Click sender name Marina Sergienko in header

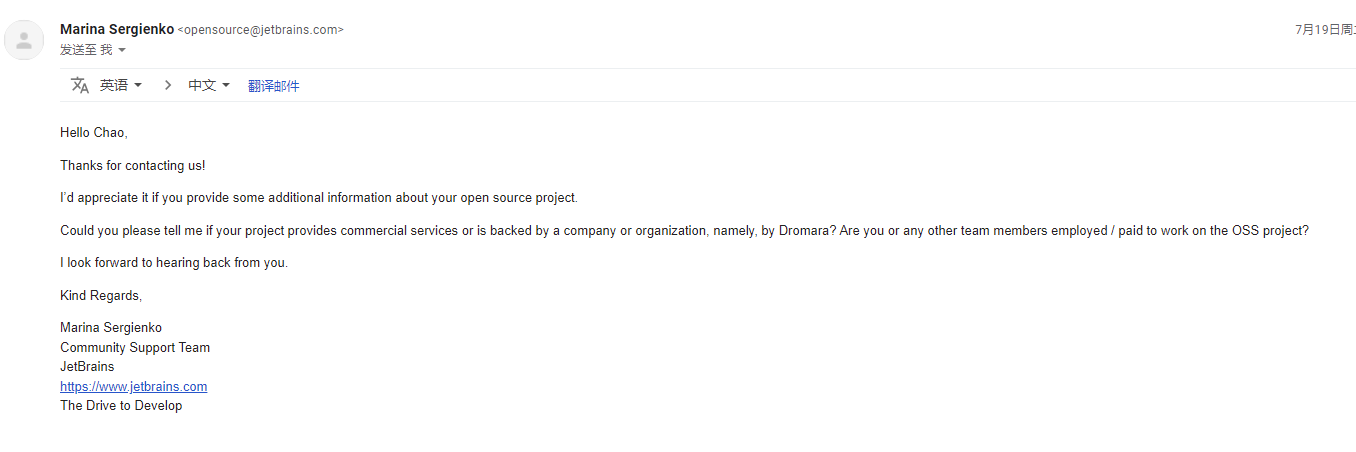click(117, 29)
